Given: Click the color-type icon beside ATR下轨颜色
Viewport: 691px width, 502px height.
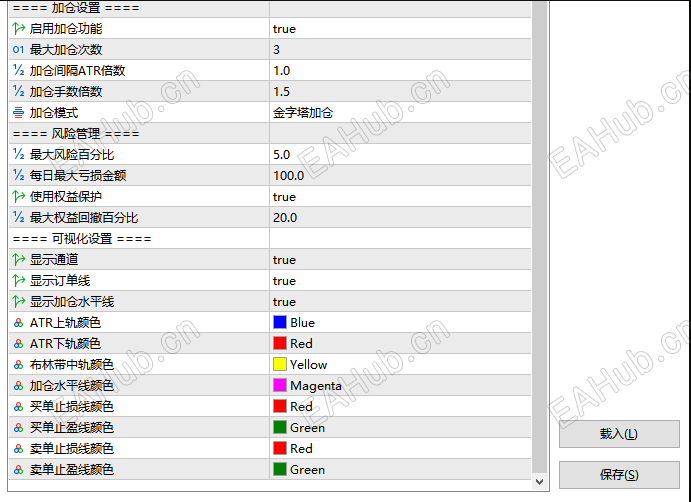Looking at the screenshot, I should pyautogui.click(x=19, y=343).
